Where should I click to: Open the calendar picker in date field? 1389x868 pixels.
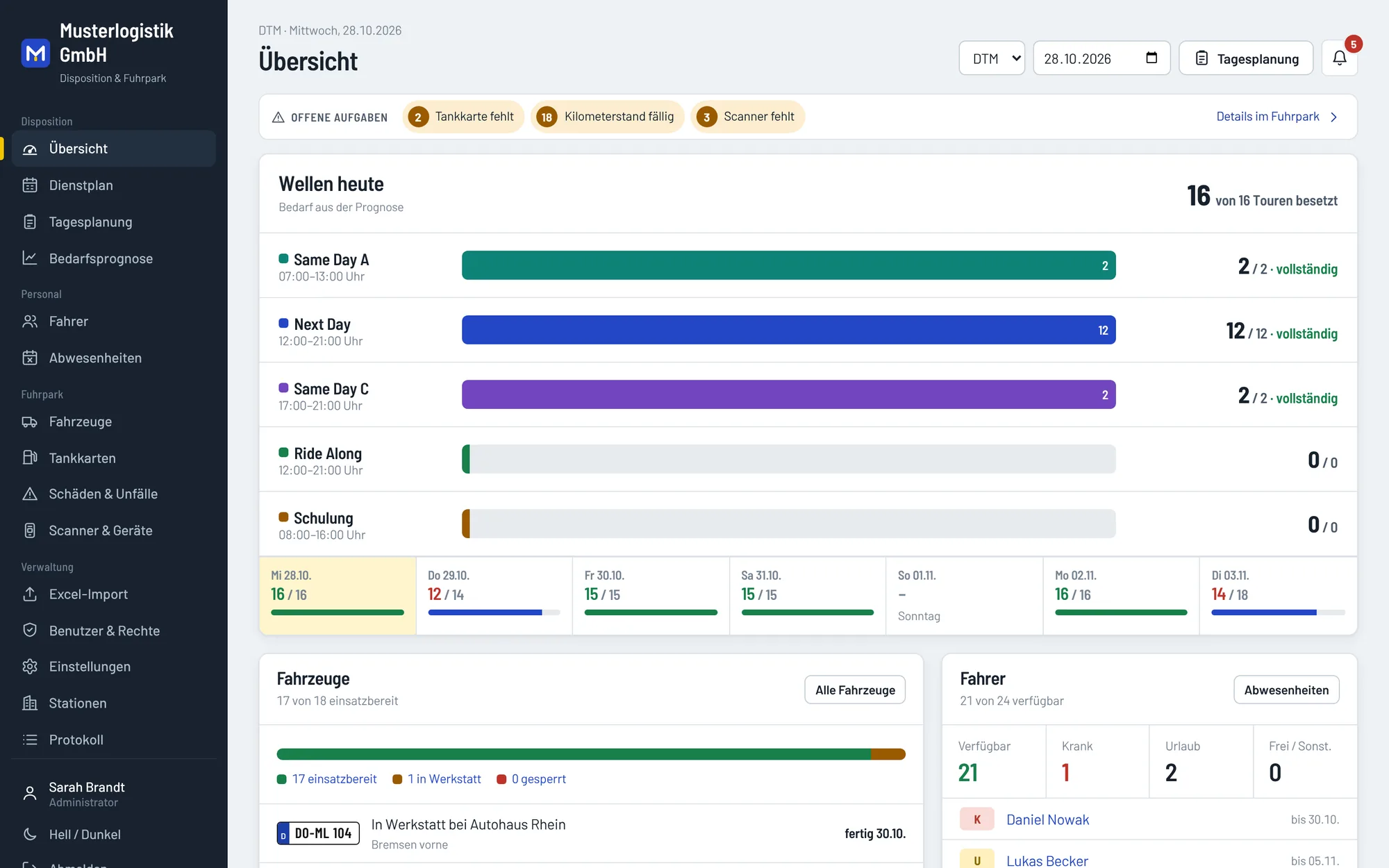click(1151, 58)
